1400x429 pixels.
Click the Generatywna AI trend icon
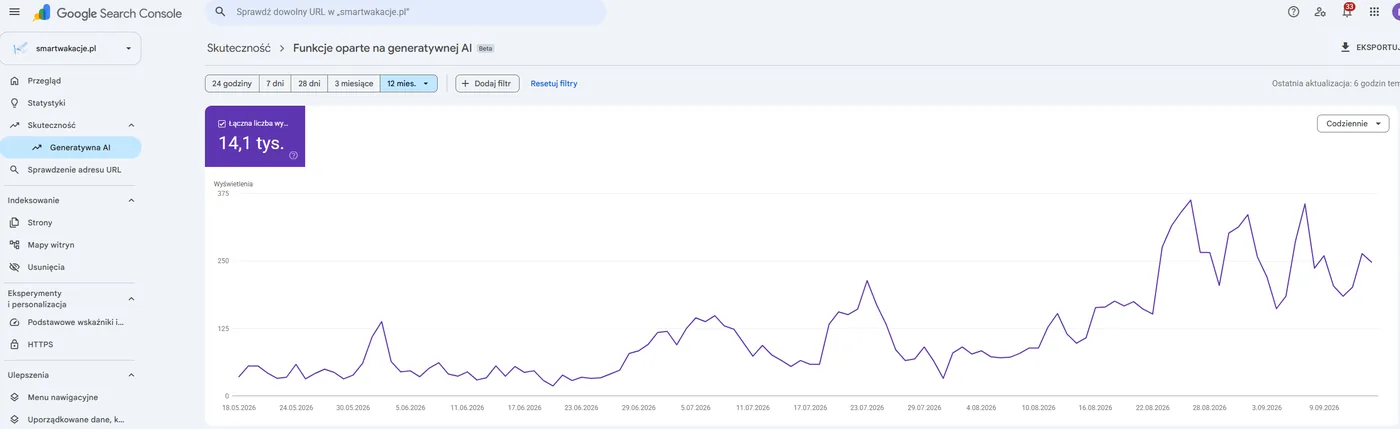pyautogui.click(x=37, y=147)
